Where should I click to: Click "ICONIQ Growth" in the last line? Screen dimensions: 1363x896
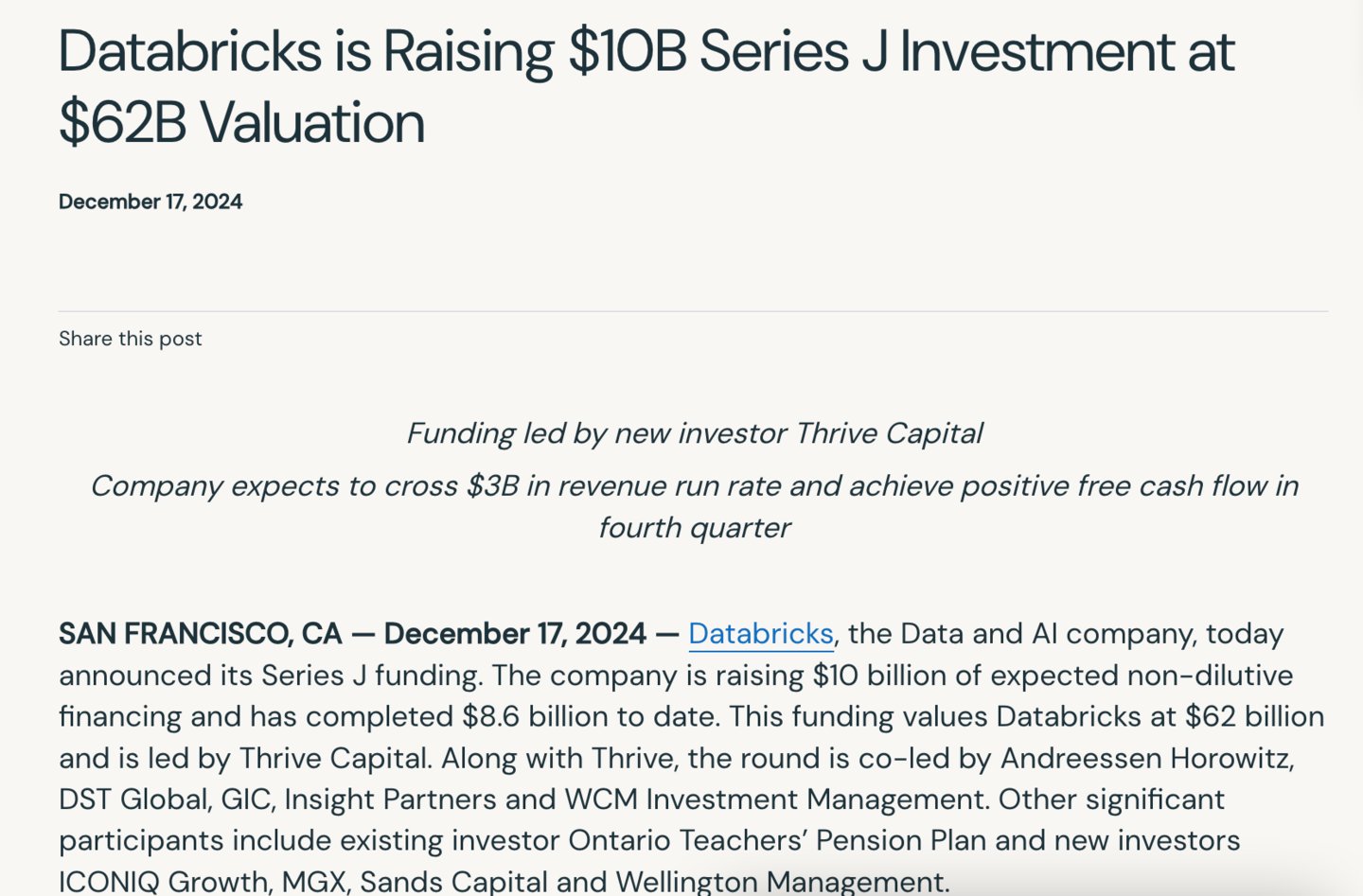pyautogui.click(x=163, y=881)
